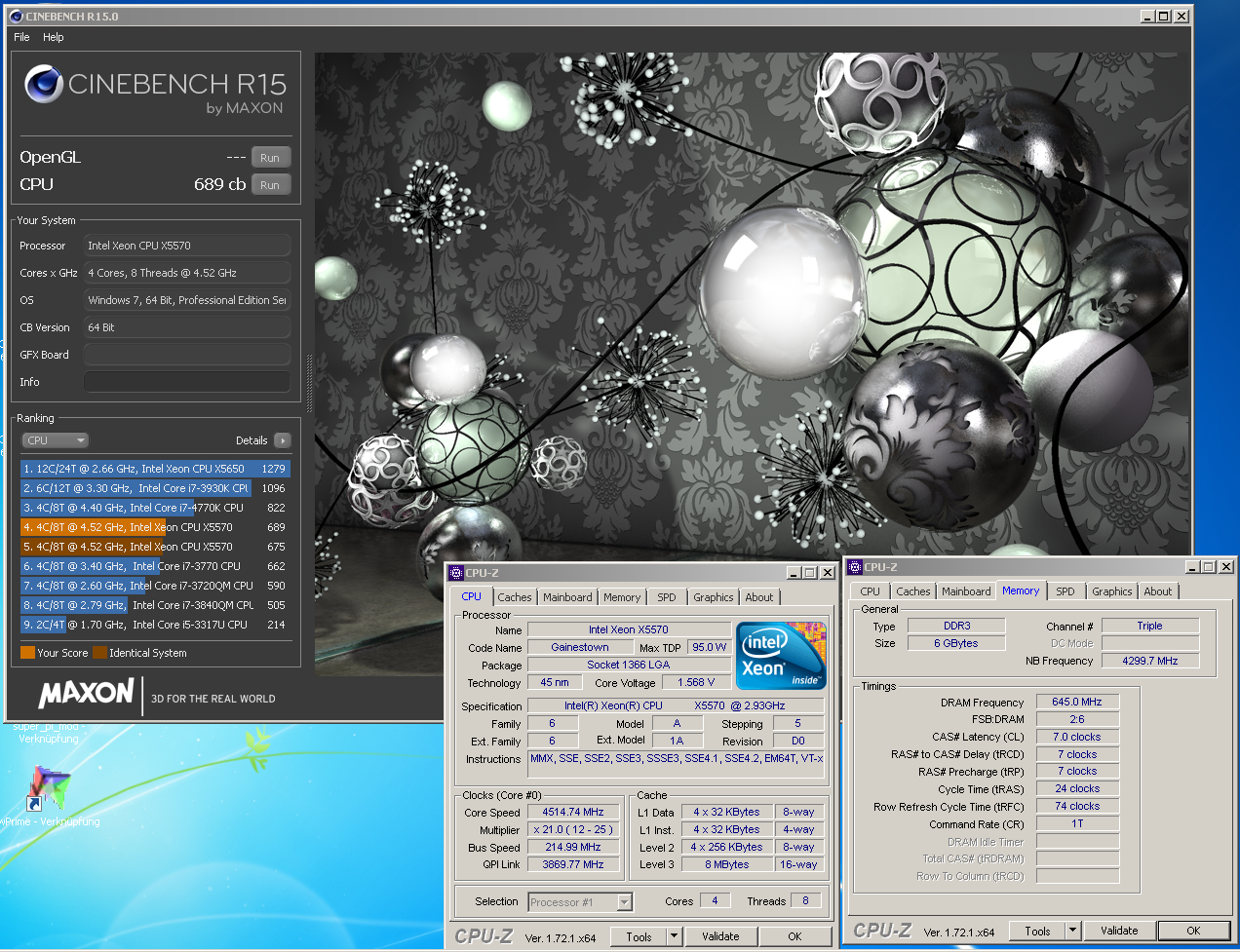Image resolution: width=1240 pixels, height=952 pixels.
Task: Switch to SPD tab in right CPU-Z
Action: click(x=1066, y=591)
